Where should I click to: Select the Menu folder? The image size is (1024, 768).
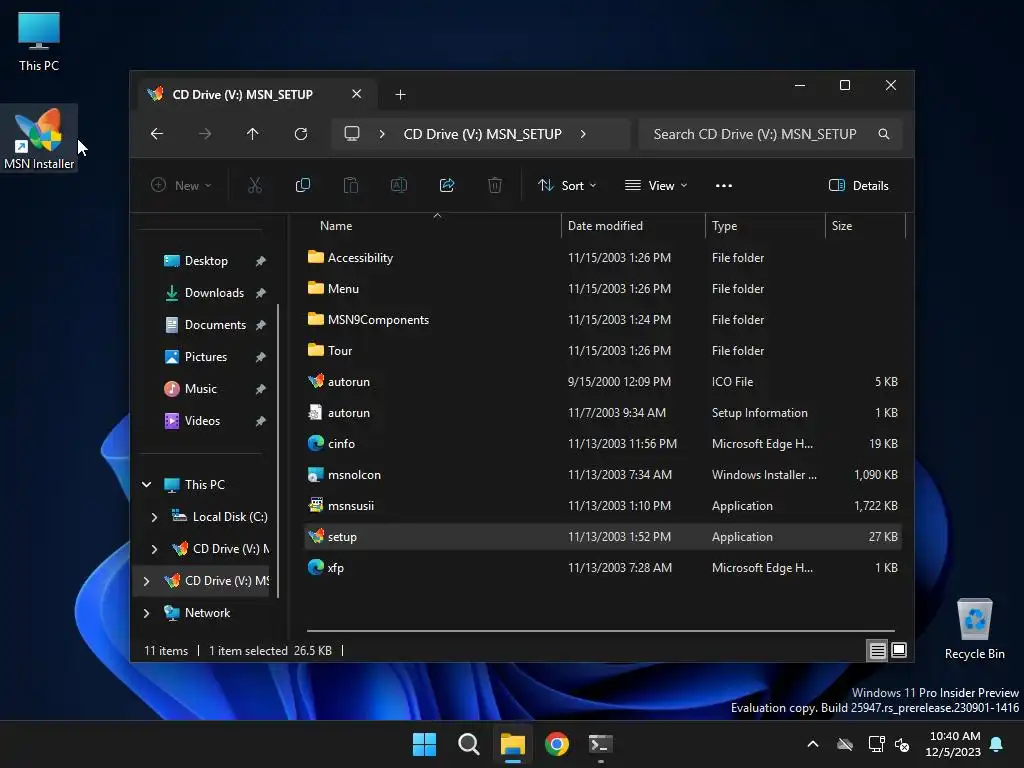click(x=603, y=289)
